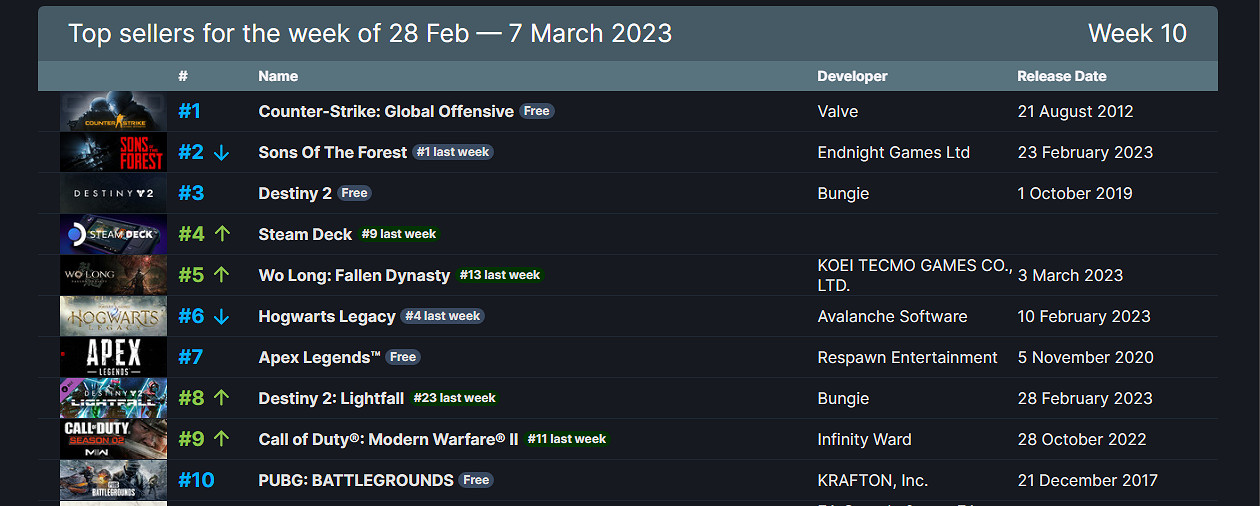
Task: Click the up arrow beside rank #9
Action: 222,439
